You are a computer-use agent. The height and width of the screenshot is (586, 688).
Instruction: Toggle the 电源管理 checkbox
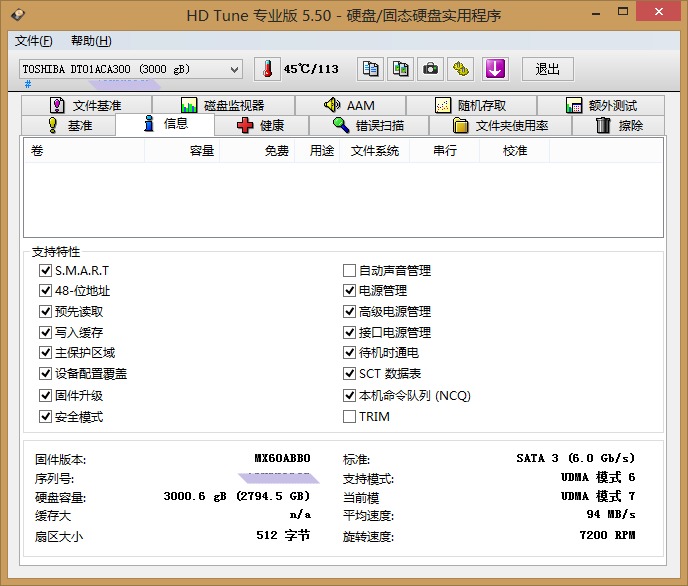coord(349,290)
